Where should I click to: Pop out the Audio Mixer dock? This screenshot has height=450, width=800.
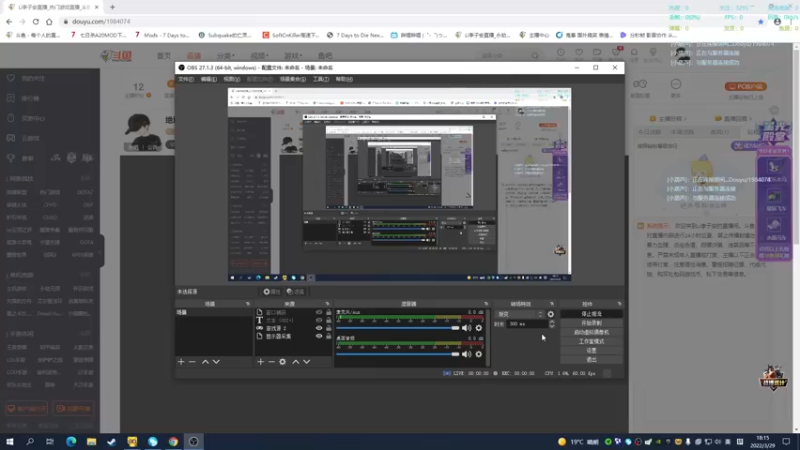tap(486, 304)
